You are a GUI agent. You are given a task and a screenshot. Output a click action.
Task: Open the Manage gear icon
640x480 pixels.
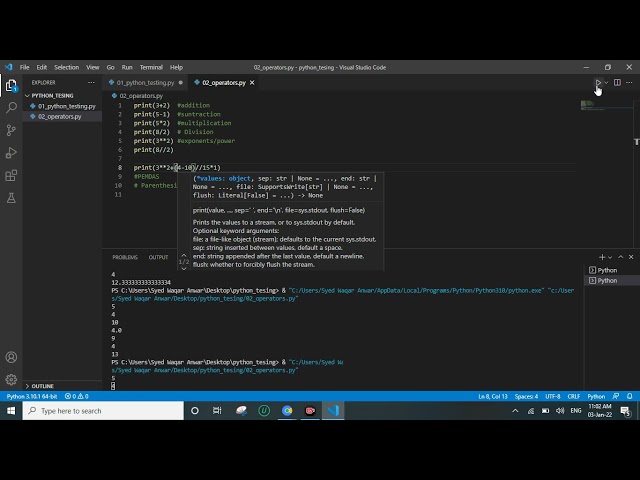[11, 380]
